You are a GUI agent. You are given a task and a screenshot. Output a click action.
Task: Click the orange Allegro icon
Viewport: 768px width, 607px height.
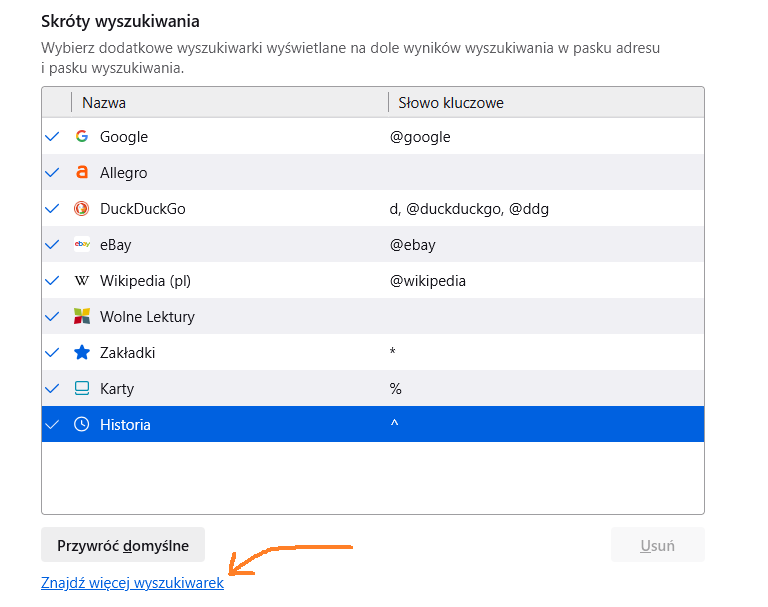[82, 173]
